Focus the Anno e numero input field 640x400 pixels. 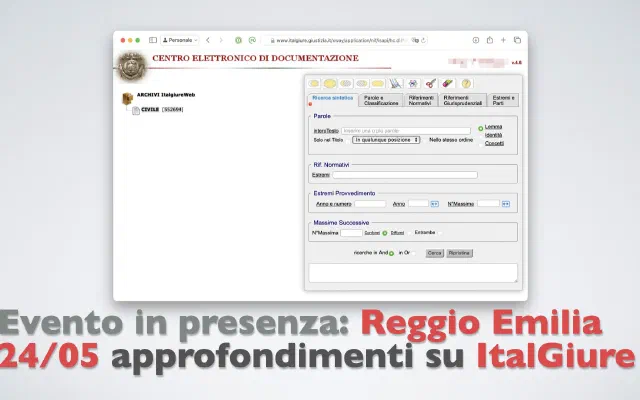(370, 204)
